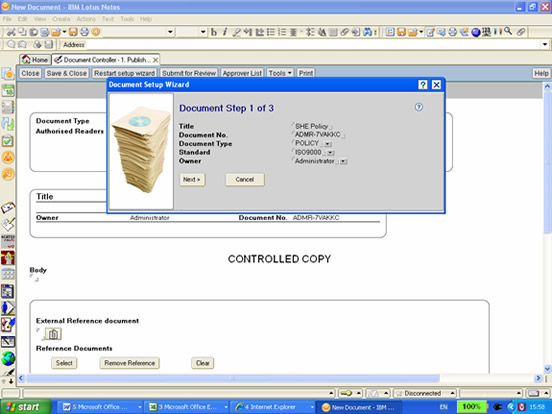Click the Title field containing SHE Policy
Screen dimensions: 552x414
point(312,126)
